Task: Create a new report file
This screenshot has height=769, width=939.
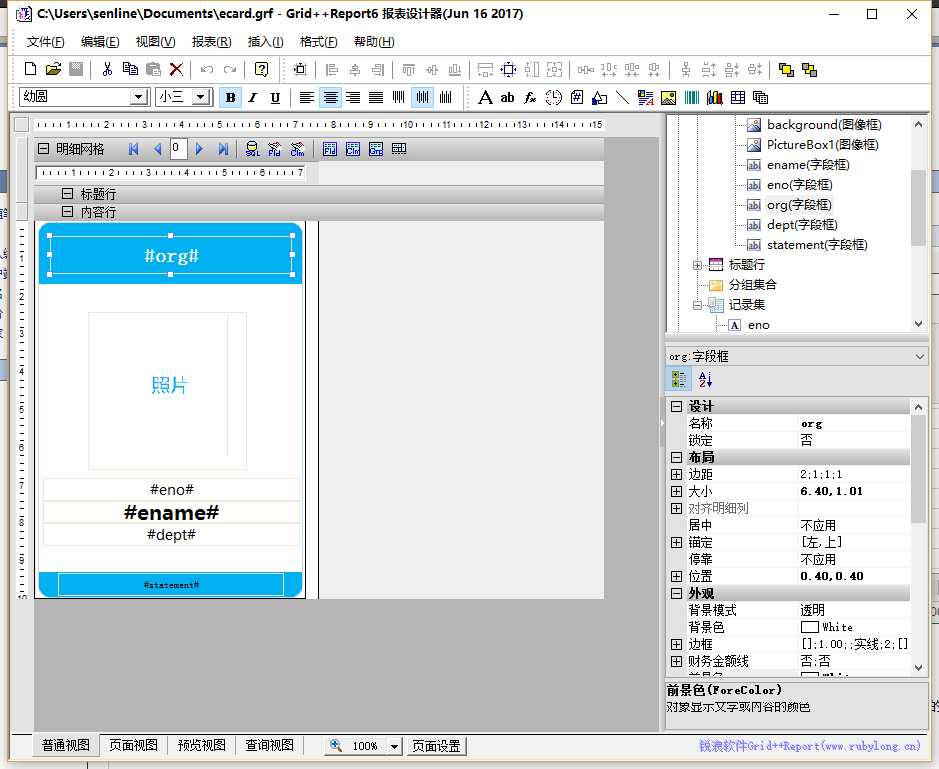Action: [30, 69]
